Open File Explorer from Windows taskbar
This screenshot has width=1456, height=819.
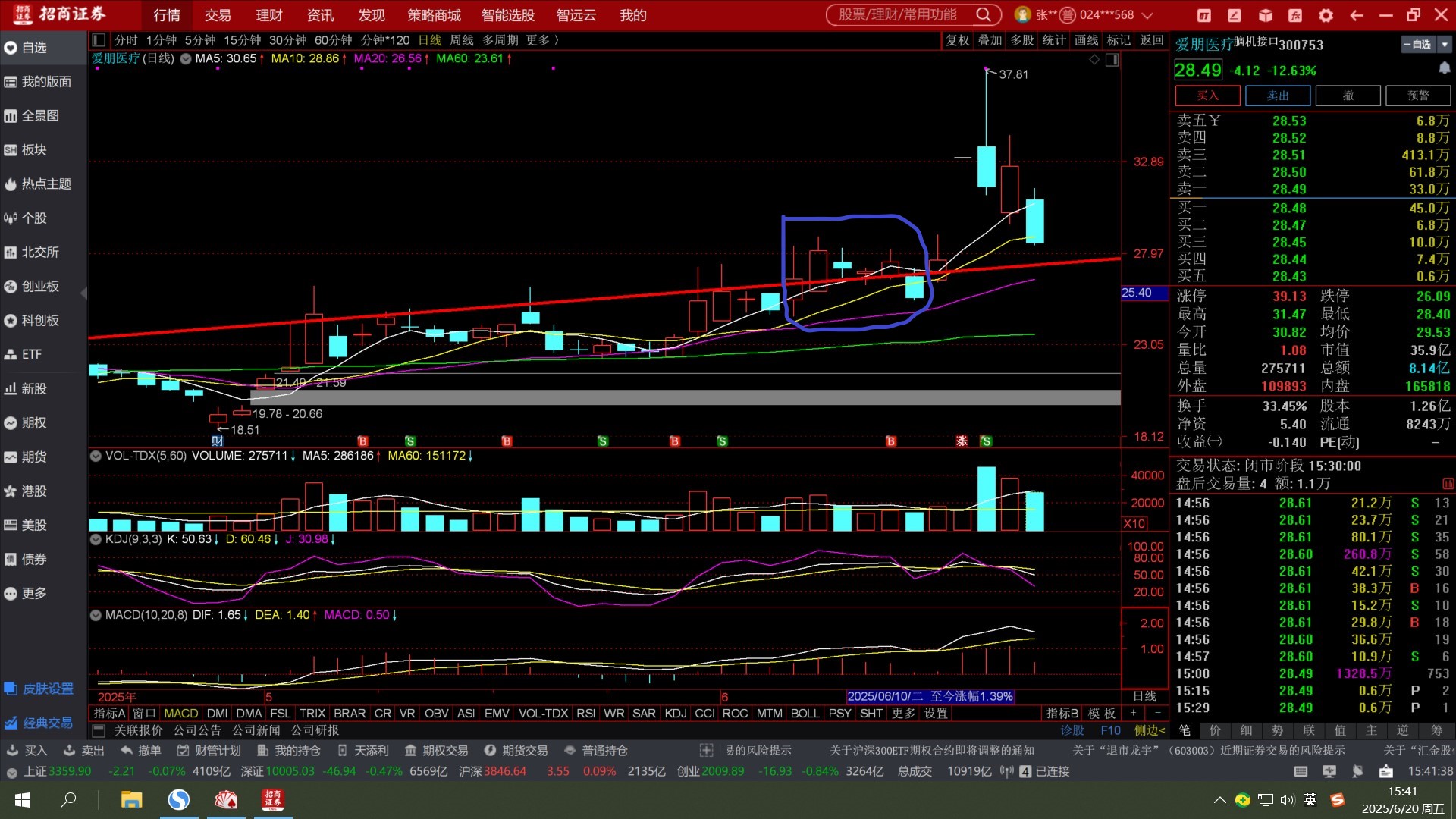tap(132, 799)
